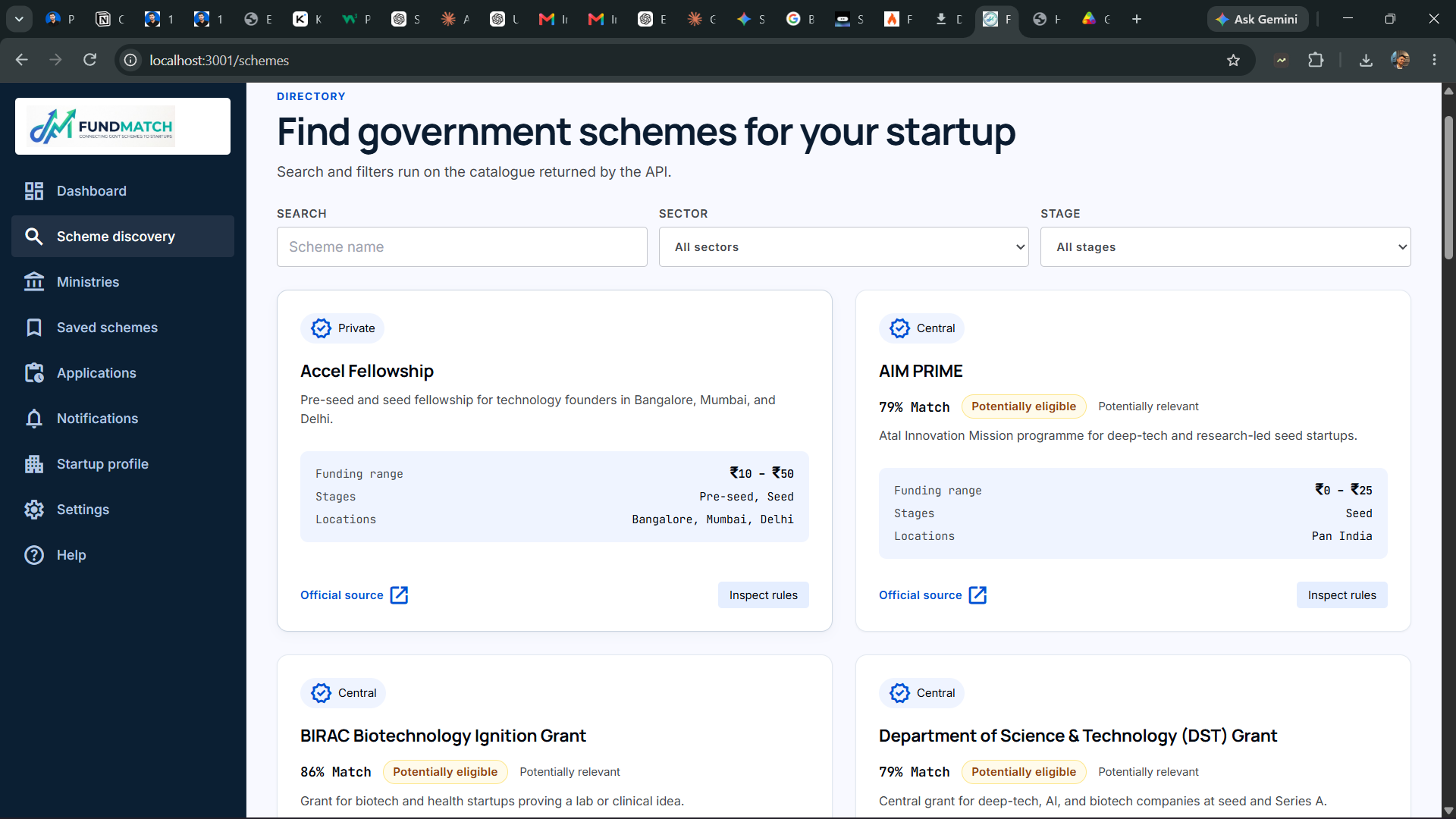
Task: Open the browser tab search chevron
Action: coord(19,19)
